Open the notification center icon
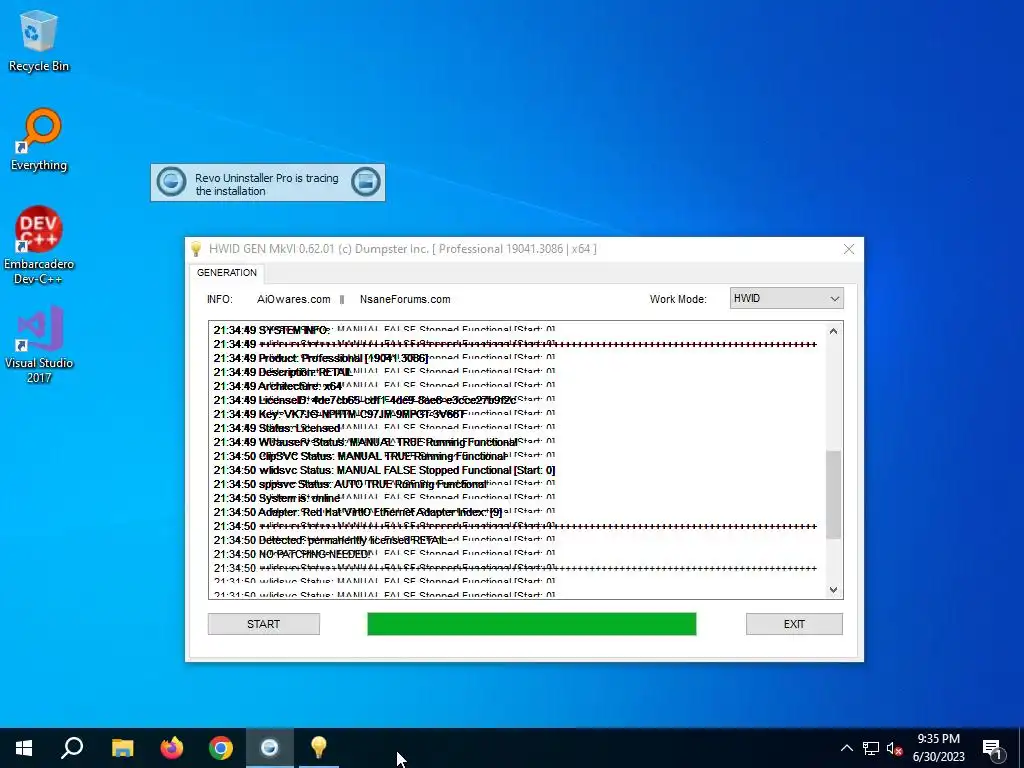The height and width of the screenshot is (768, 1024). [x=993, y=748]
